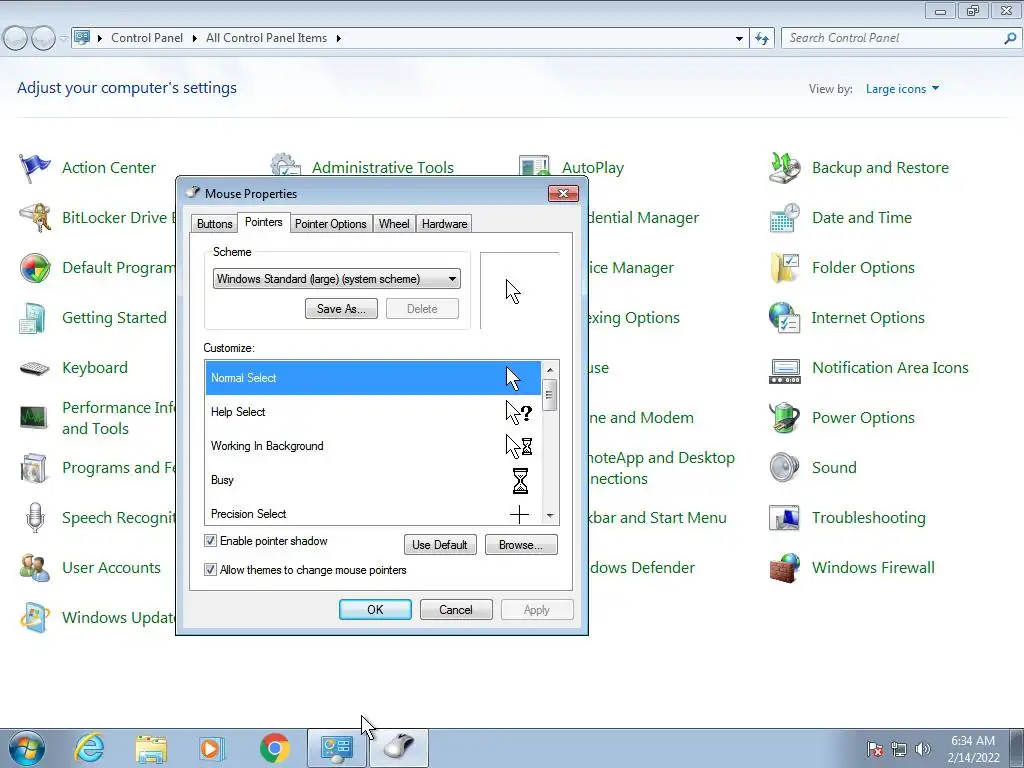Switch to the Buttons tab

pyautogui.click(x=214, y=224)
